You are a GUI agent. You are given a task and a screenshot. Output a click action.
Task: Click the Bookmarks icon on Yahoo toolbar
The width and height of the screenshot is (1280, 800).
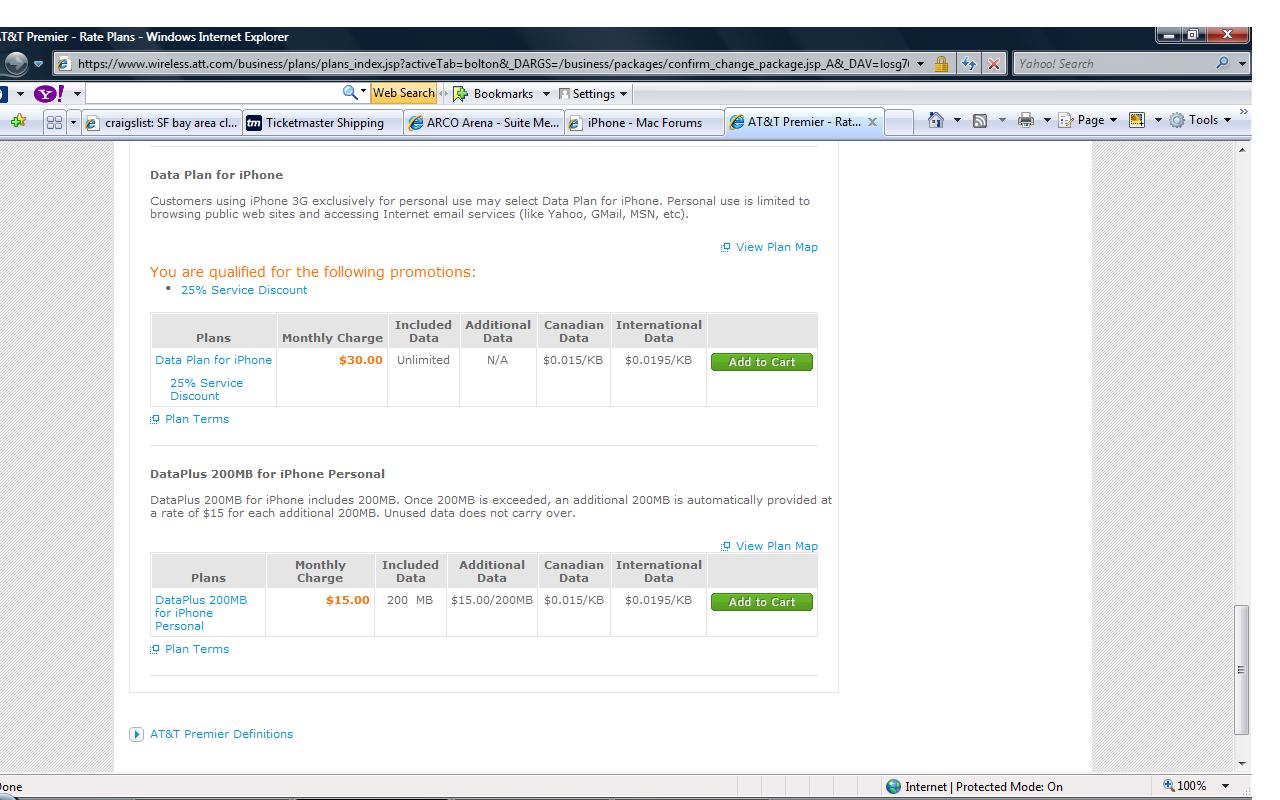click(461, 93)
